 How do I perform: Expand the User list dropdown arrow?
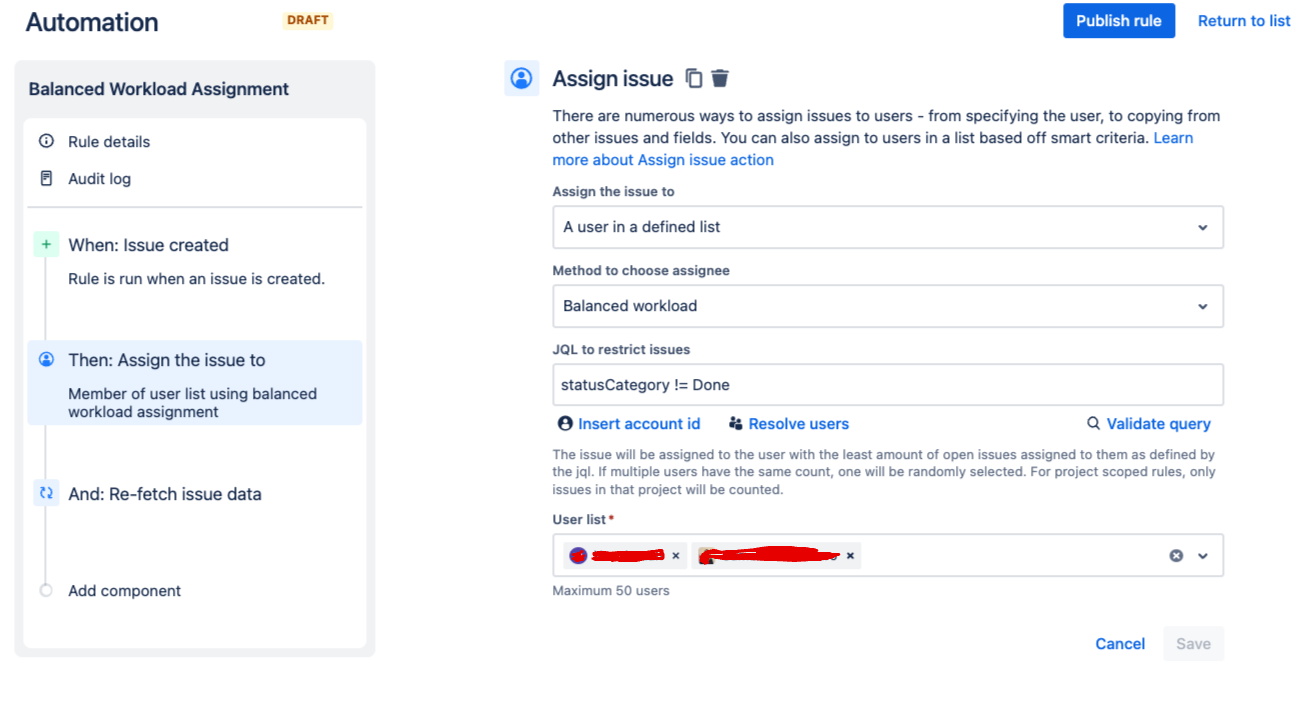(x=1203, y=556)
